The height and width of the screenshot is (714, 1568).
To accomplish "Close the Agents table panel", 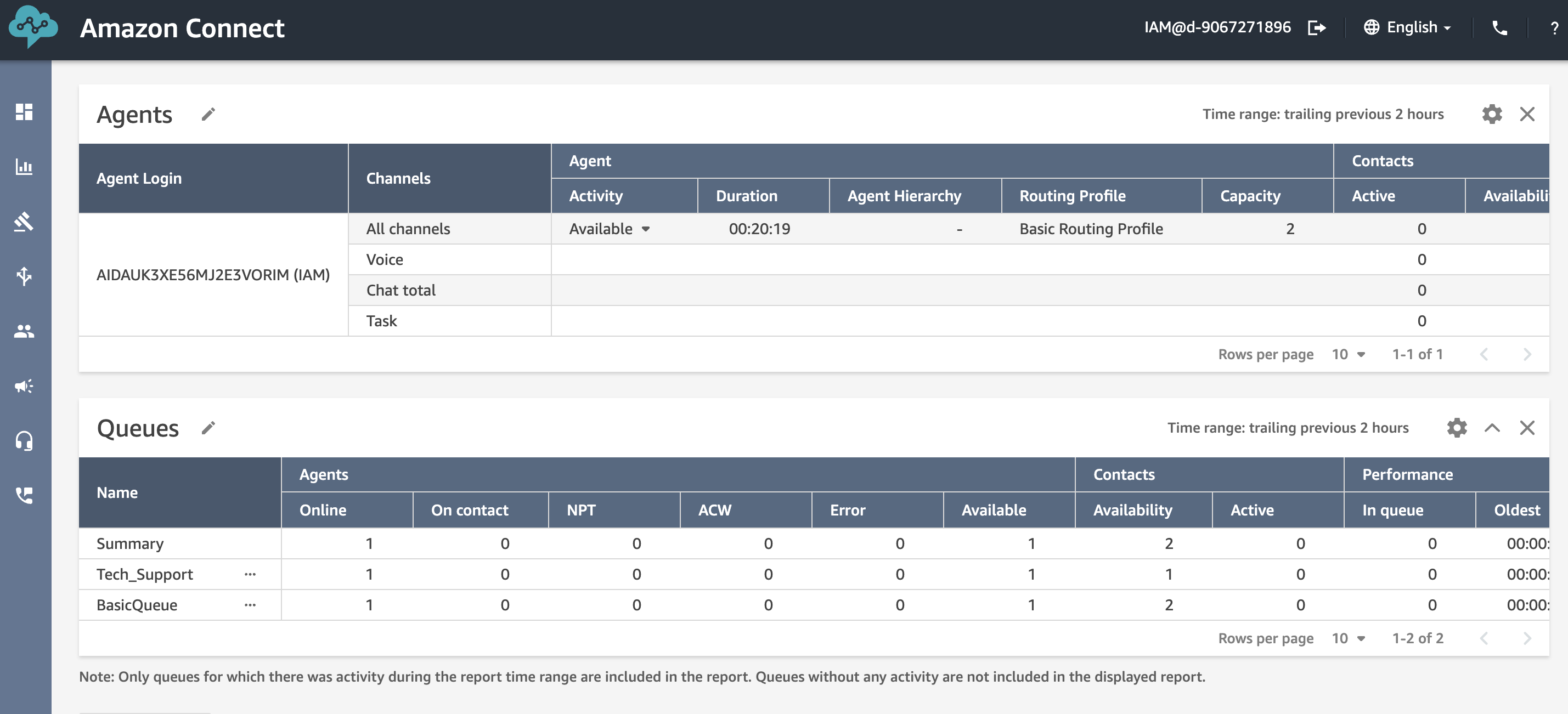I will tap(1527, 114).
